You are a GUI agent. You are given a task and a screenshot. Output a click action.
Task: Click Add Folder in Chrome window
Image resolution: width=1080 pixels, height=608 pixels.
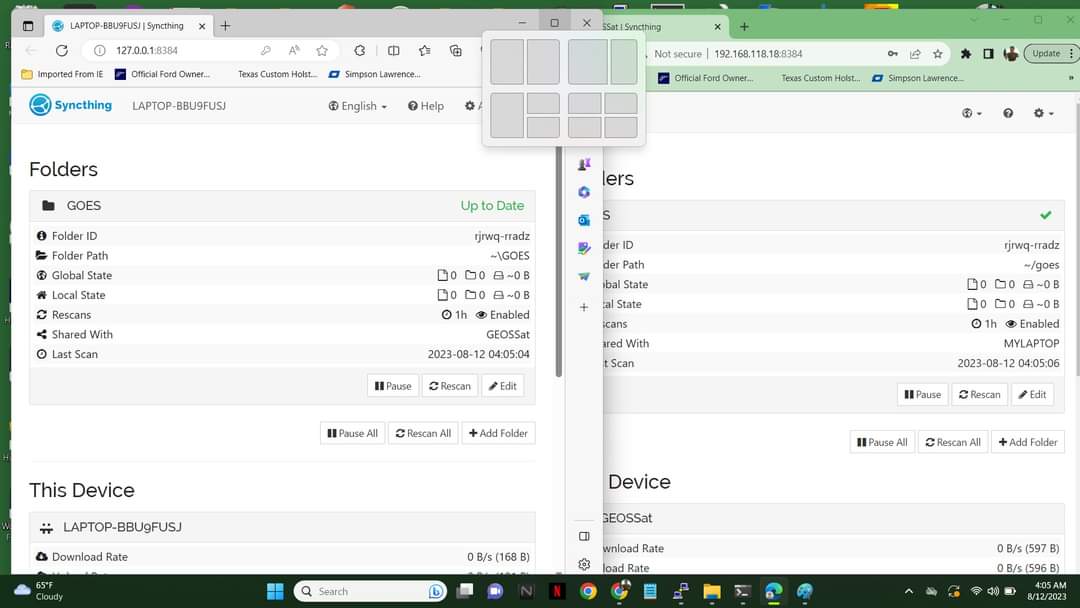coord(1028,442)
